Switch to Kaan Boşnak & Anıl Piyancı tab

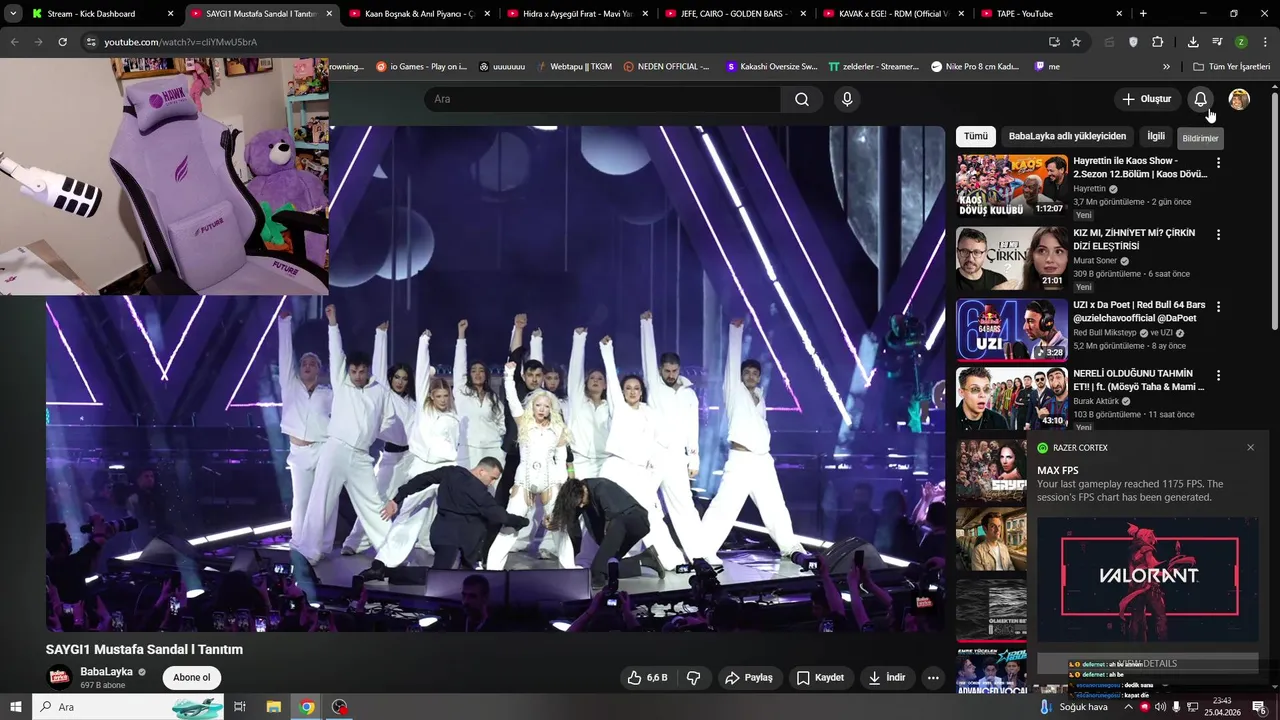coord(418,13)
